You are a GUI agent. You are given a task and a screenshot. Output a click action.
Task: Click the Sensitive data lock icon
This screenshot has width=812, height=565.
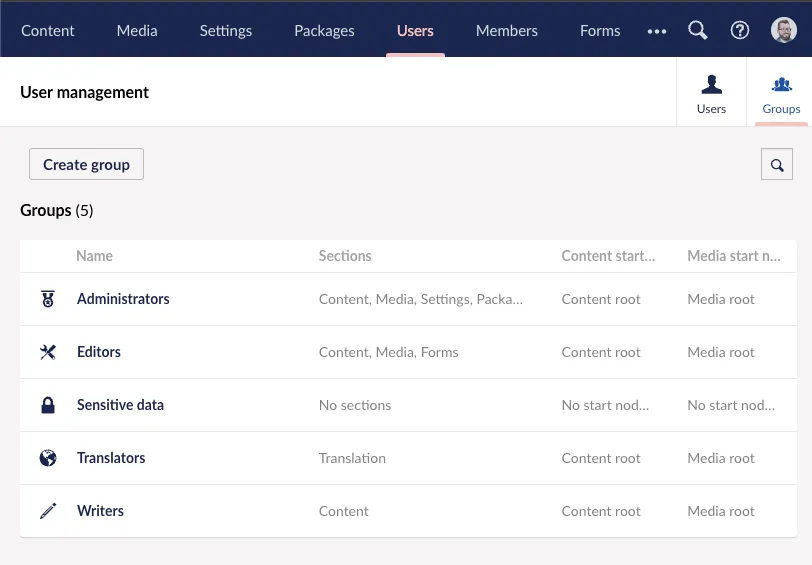pyautogui.click(x=48, y=405)
